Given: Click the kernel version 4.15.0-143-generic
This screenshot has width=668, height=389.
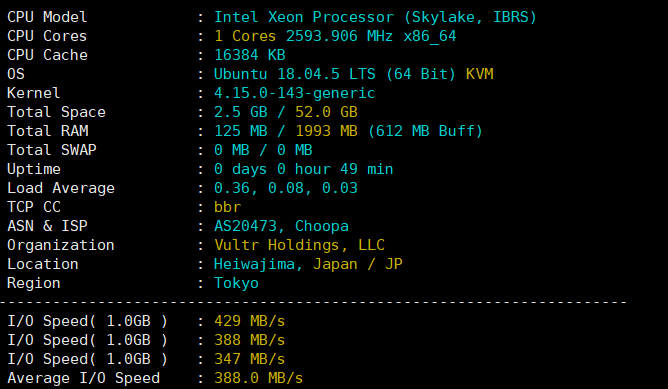Looking at the screenshot, I should pyautogui.click(x=294, y=93).
